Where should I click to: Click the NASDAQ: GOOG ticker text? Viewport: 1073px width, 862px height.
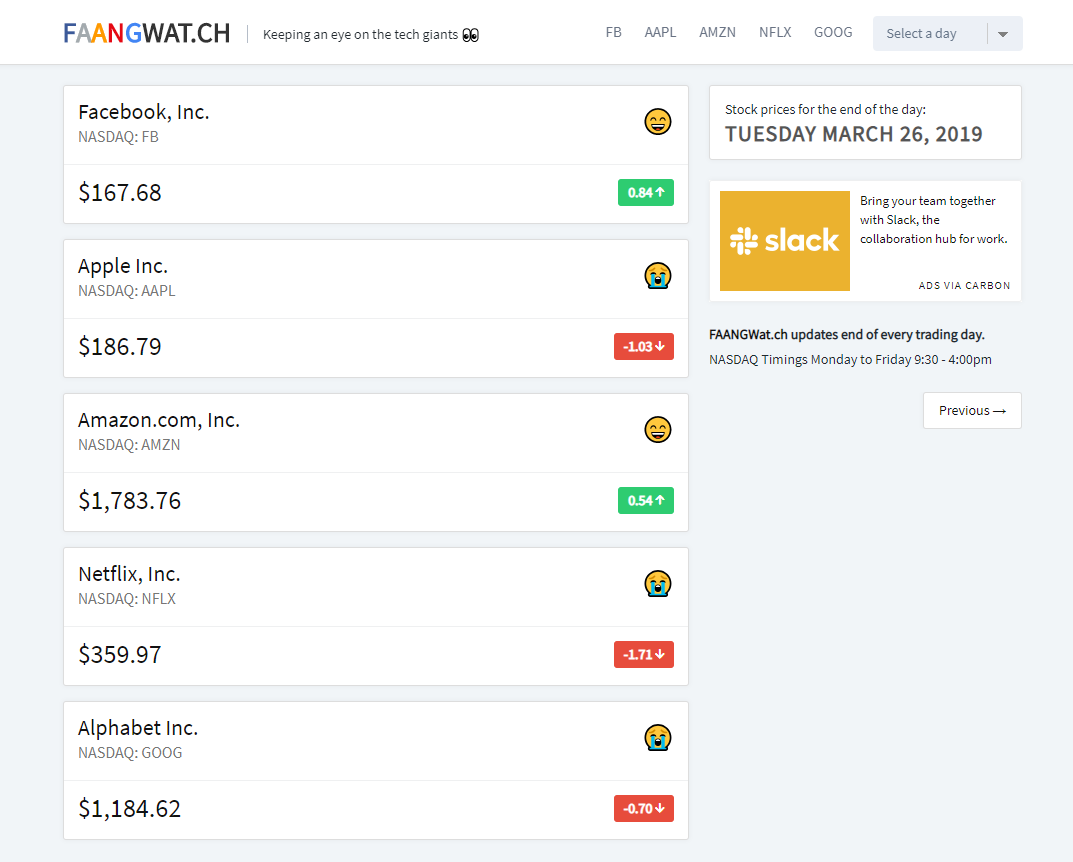pyautogui.click(x=130, y=753)
